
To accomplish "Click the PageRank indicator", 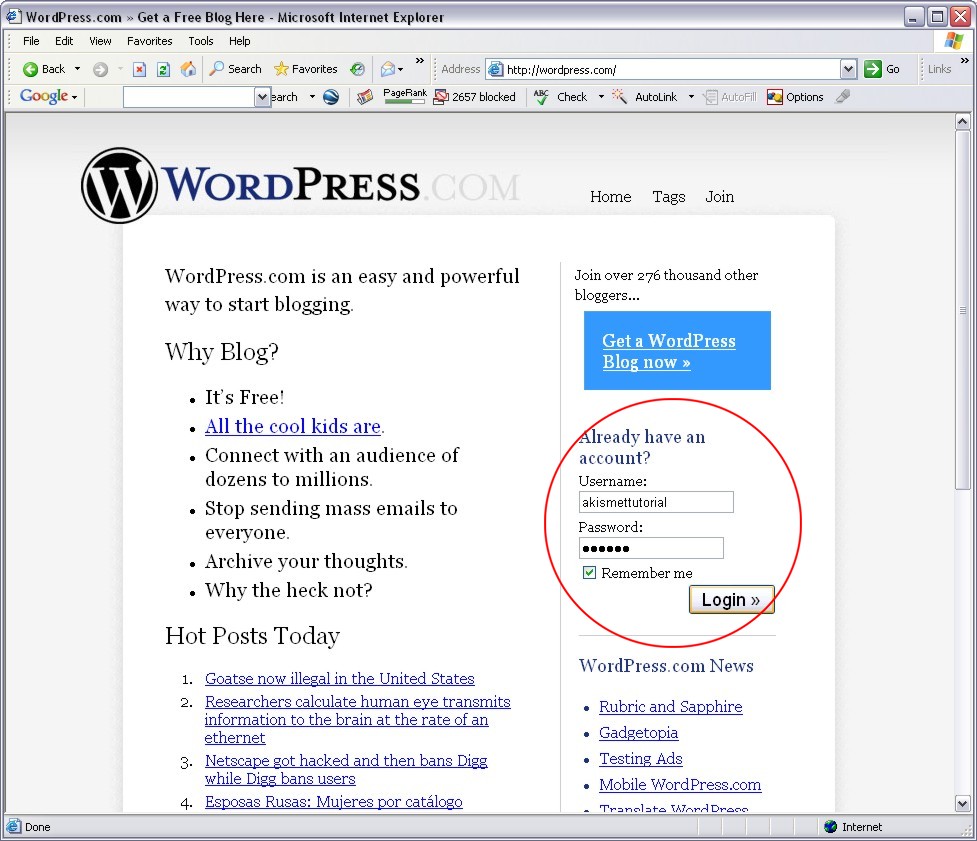I will pyautogui.click(x=405, y=95).
